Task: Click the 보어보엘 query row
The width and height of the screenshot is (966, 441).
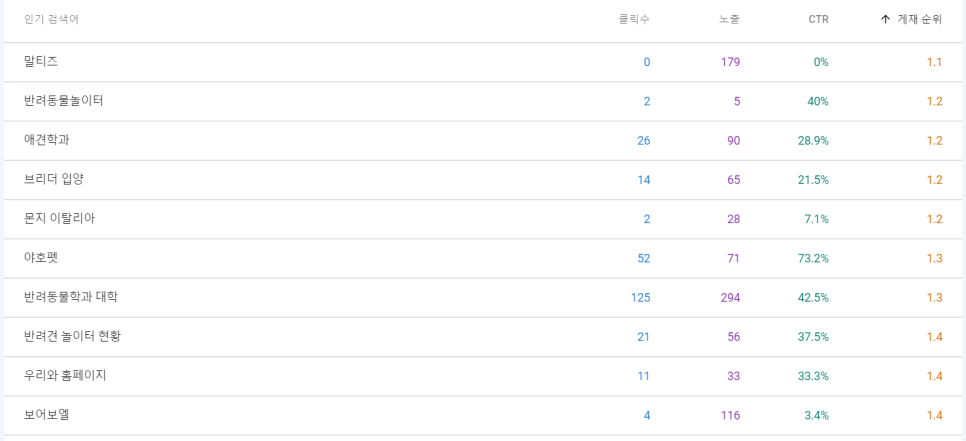Action: (482, 415)
